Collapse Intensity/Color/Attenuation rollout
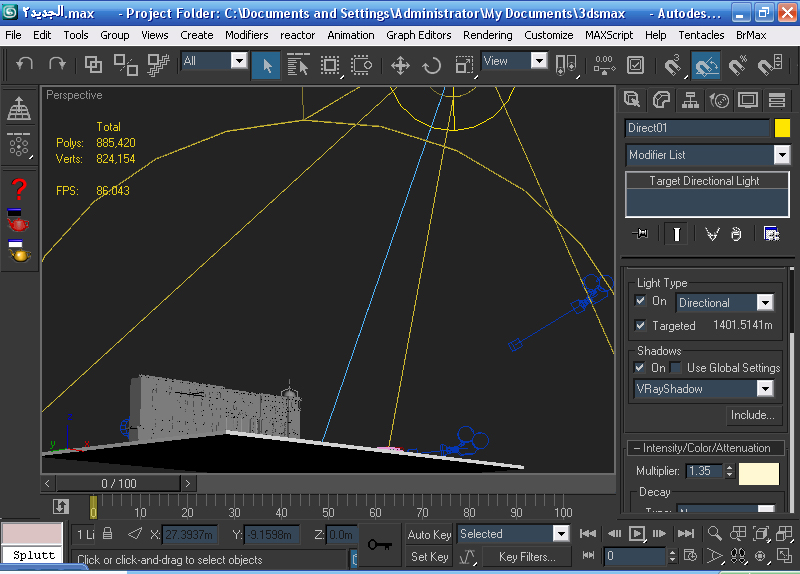Viewport: 800px width, 574px height. pos(706,448)
